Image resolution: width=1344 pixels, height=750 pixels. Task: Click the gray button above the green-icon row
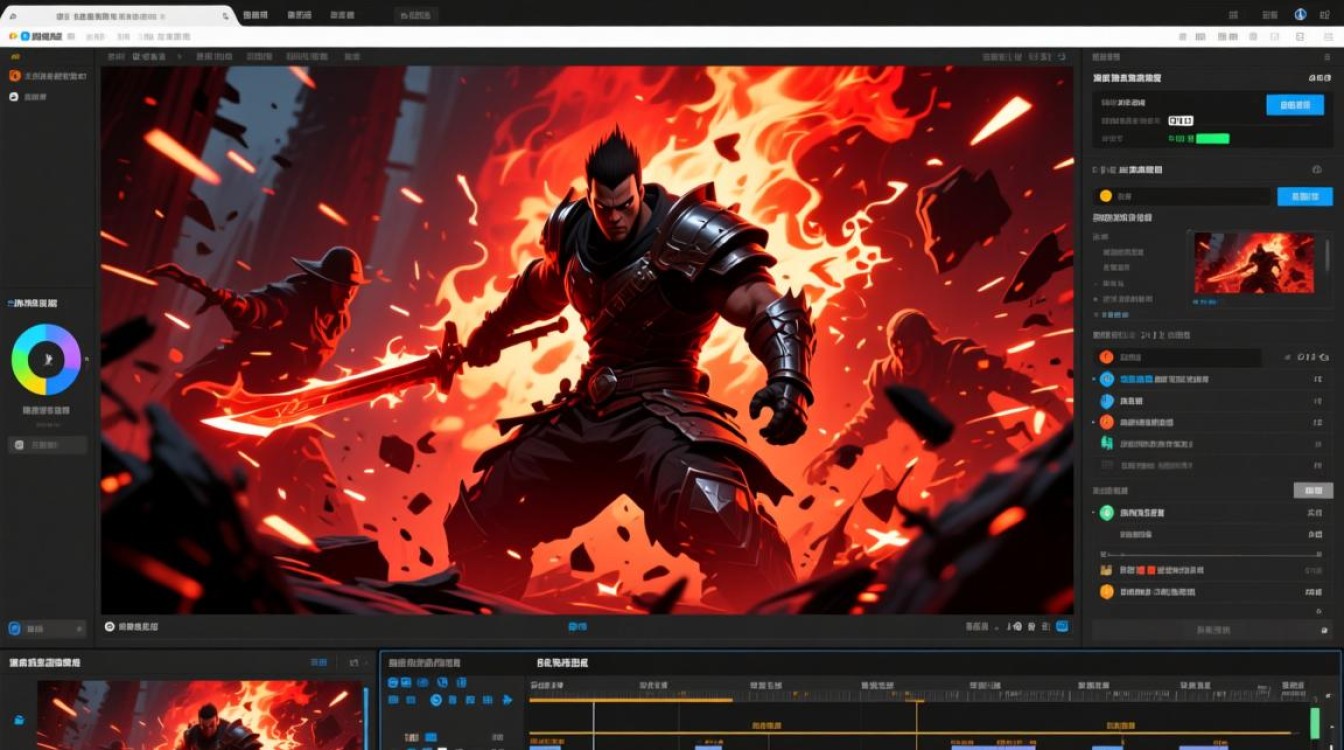pos(1312,490)
